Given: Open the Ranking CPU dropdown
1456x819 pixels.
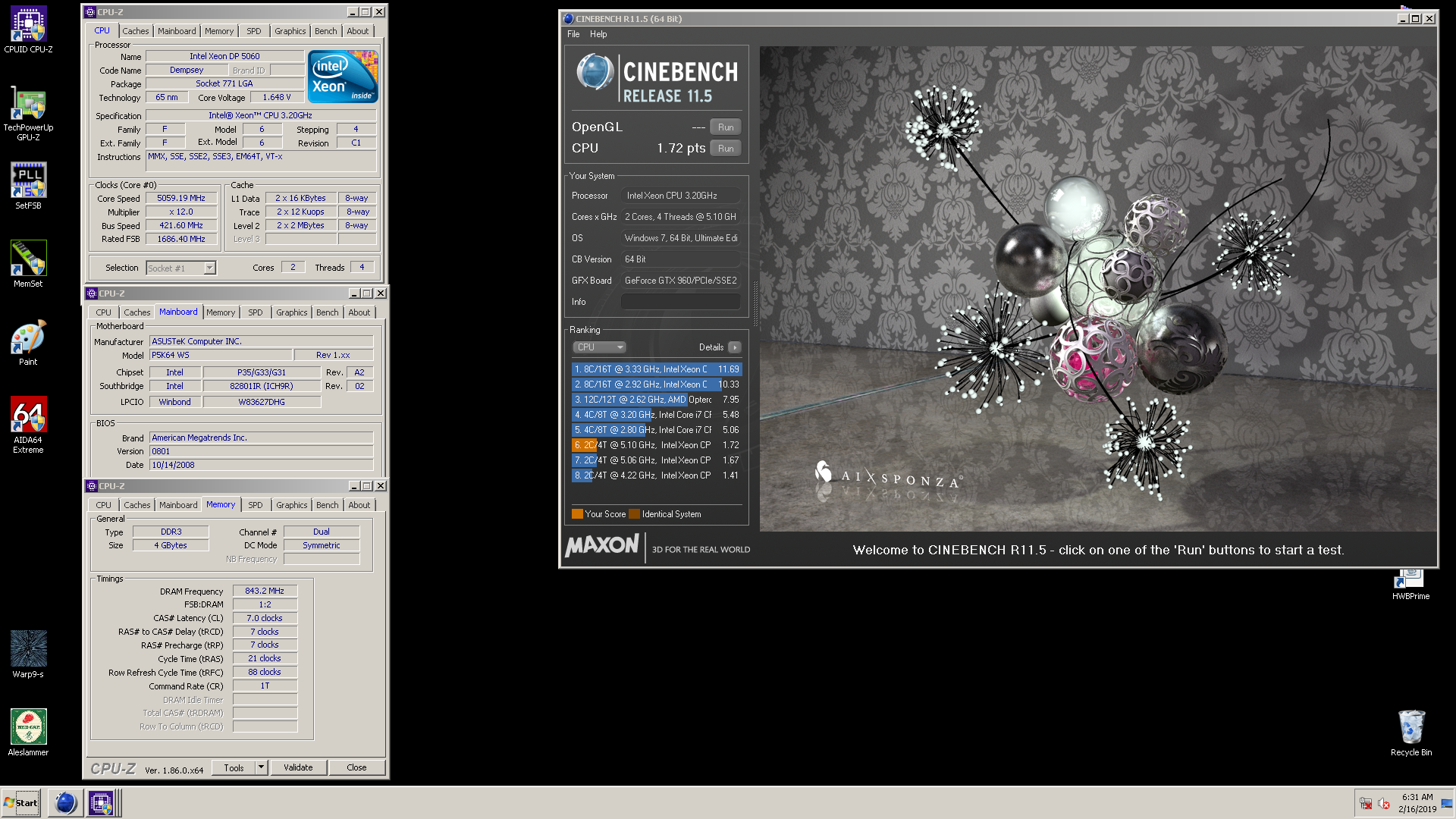Looking at the screenshot, I should 598,347.
